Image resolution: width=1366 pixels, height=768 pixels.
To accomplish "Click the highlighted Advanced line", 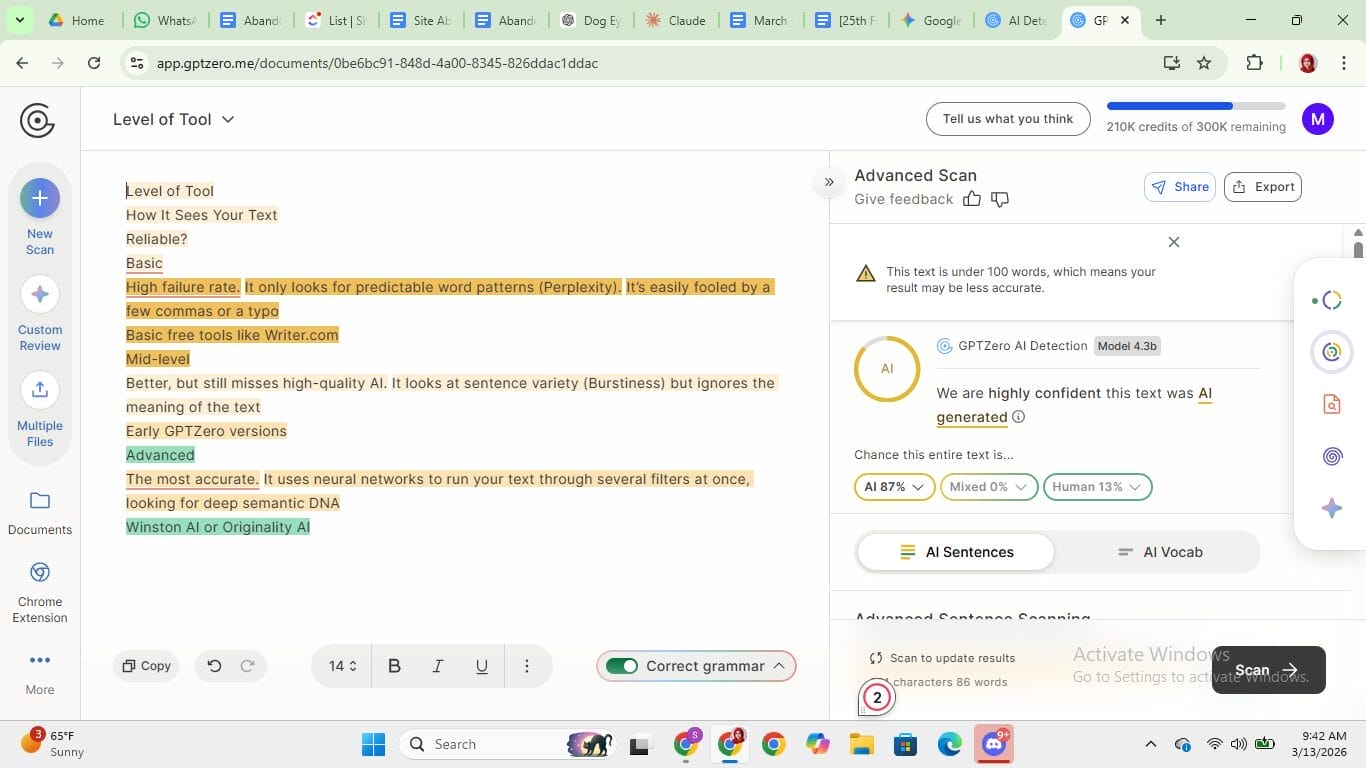I will click(160, 455).
